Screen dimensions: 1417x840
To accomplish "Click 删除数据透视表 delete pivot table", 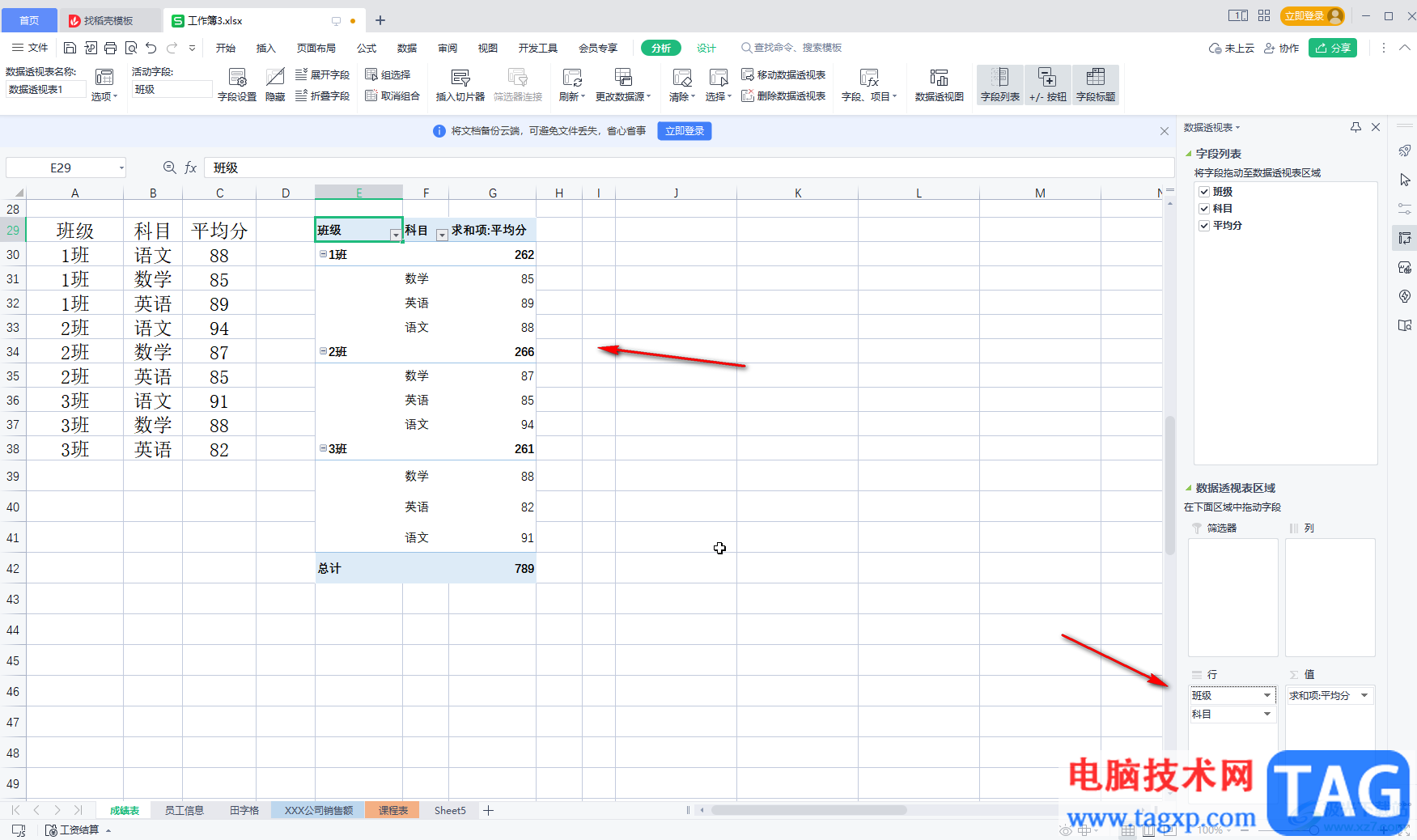I will coord(783,95).
